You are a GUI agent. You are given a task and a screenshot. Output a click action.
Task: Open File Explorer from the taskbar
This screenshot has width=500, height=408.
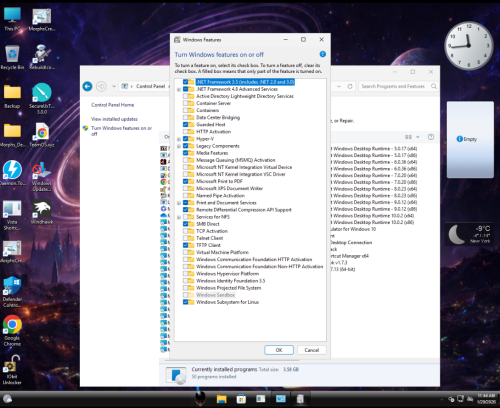point(221,399)
